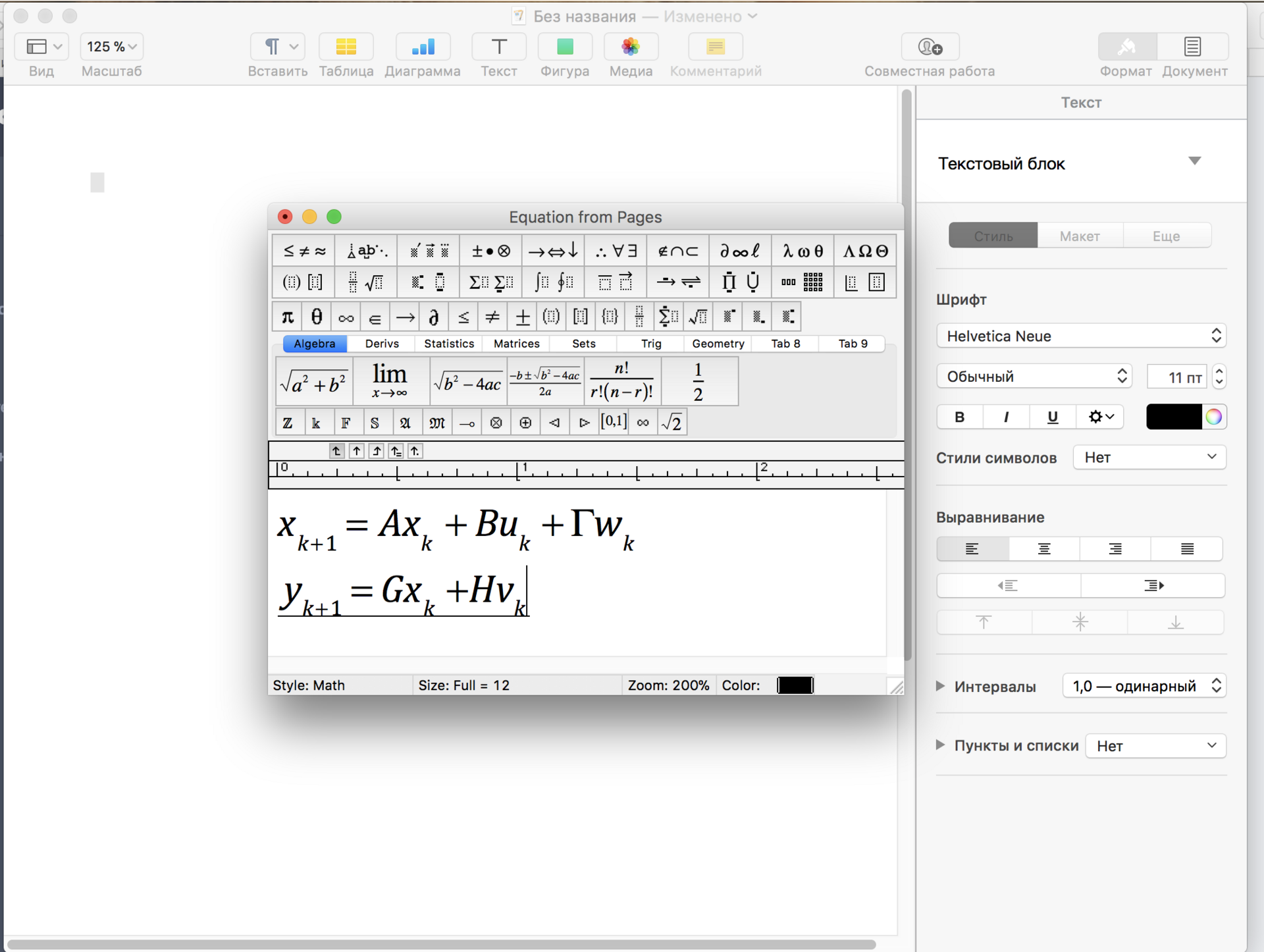The image size is (1264, 952).
Task: Expand the Пункты и списки section
Action: click(940, 745)
